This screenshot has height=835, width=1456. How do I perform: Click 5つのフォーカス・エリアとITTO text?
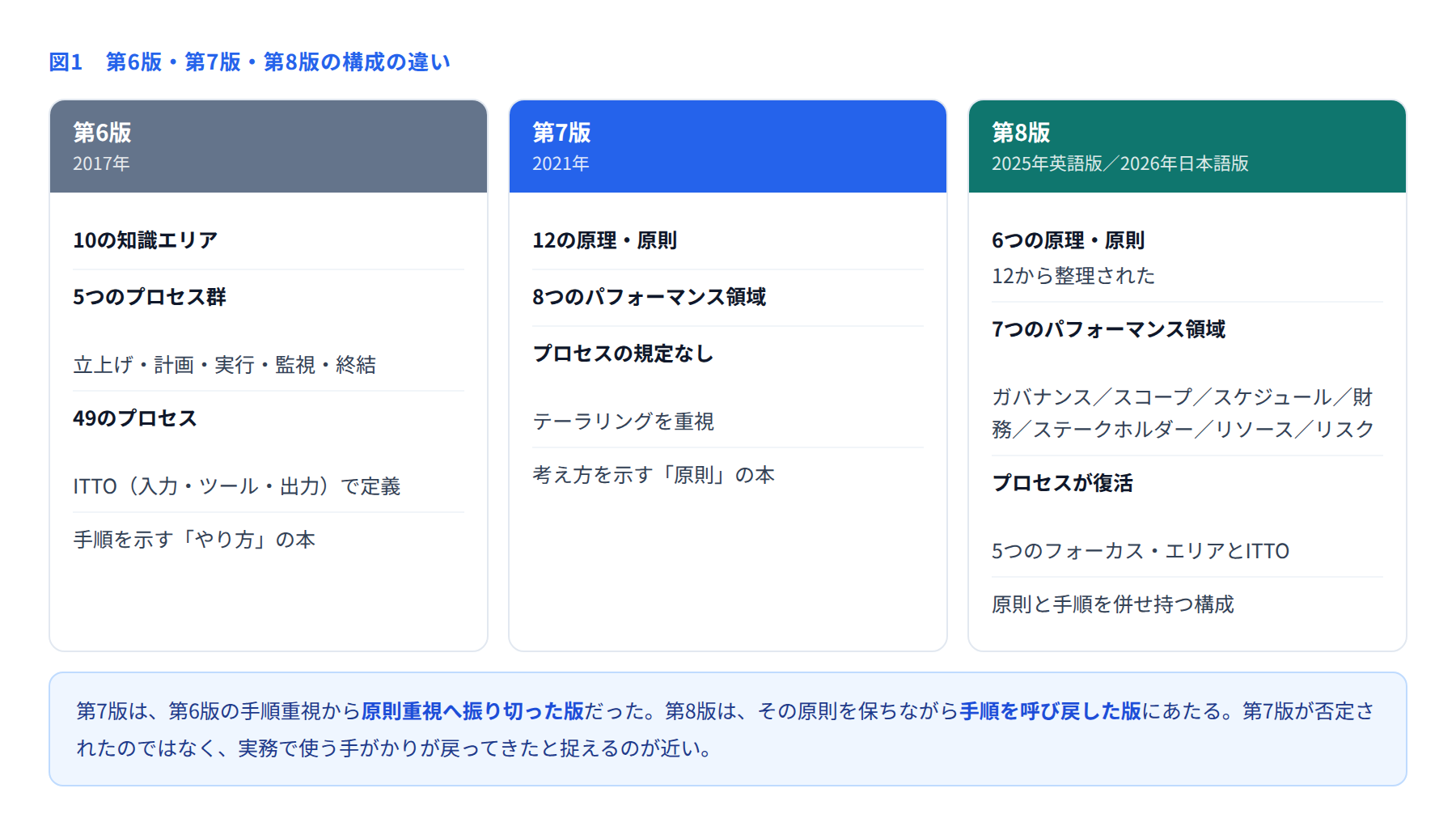coord(1141,551)
